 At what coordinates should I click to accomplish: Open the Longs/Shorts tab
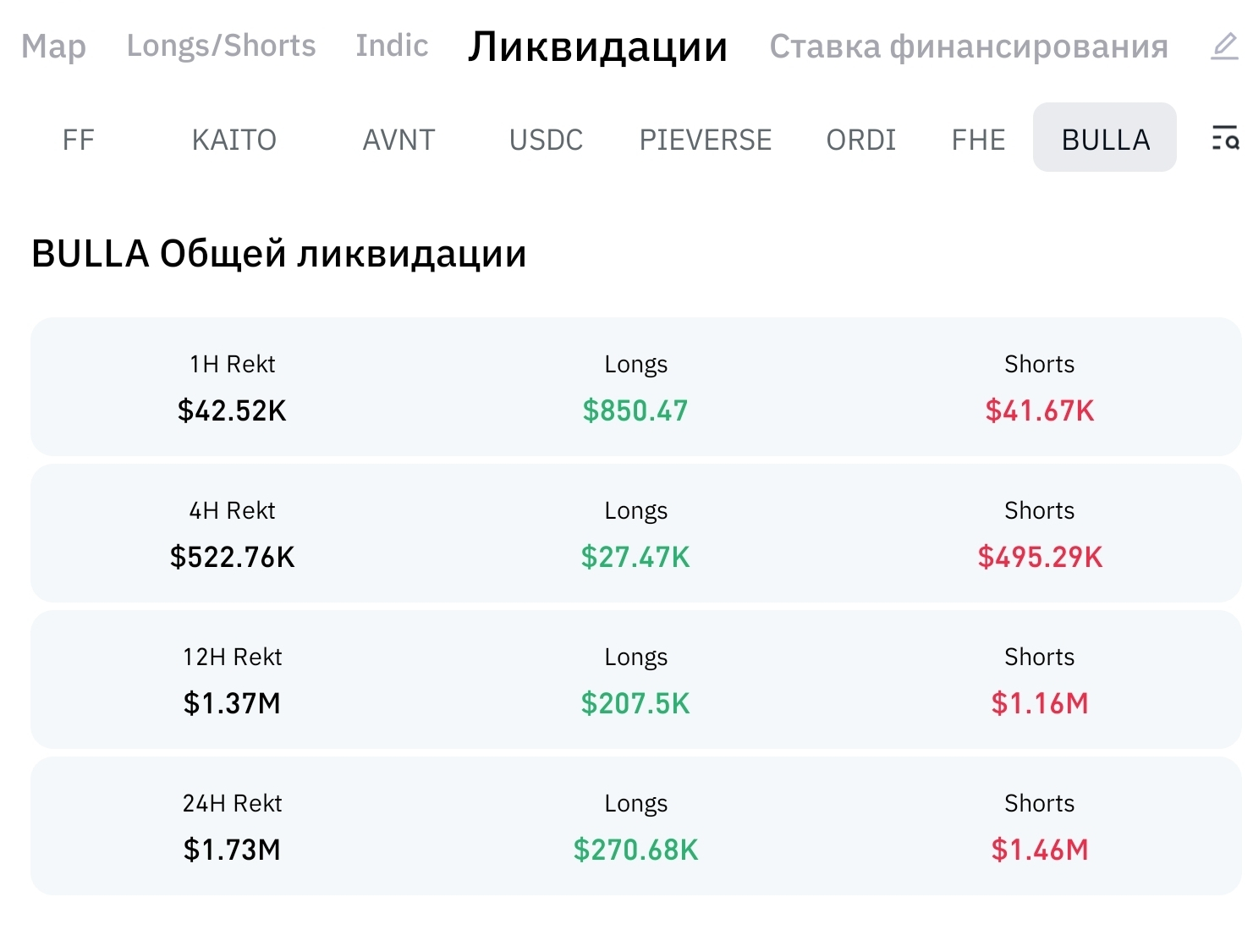pyautogui.click(x=221, y=46)
